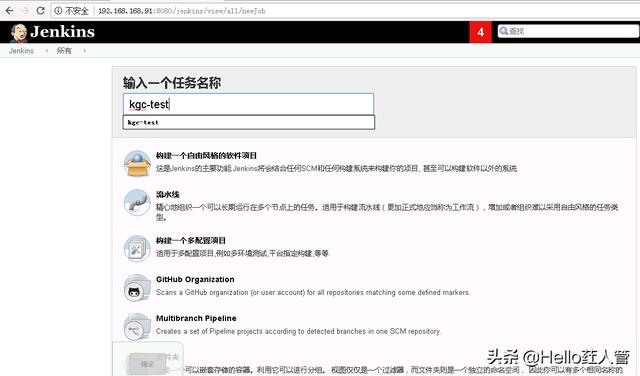Click the pipeline pipe icon
Screen dimensions: 640x376
coord(137,202)
